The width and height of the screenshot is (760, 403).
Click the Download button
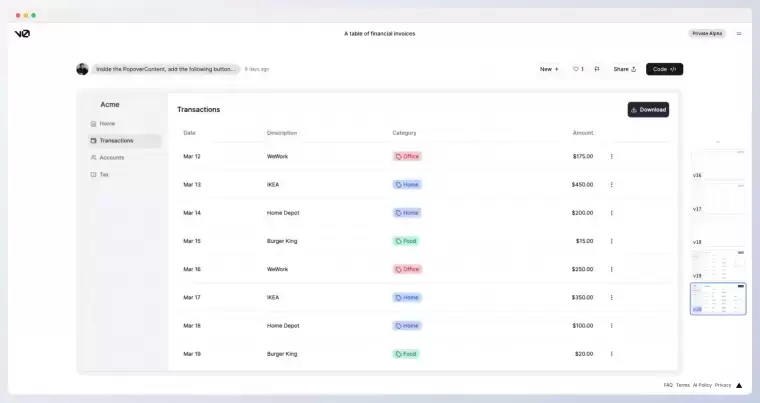(648, 110)
